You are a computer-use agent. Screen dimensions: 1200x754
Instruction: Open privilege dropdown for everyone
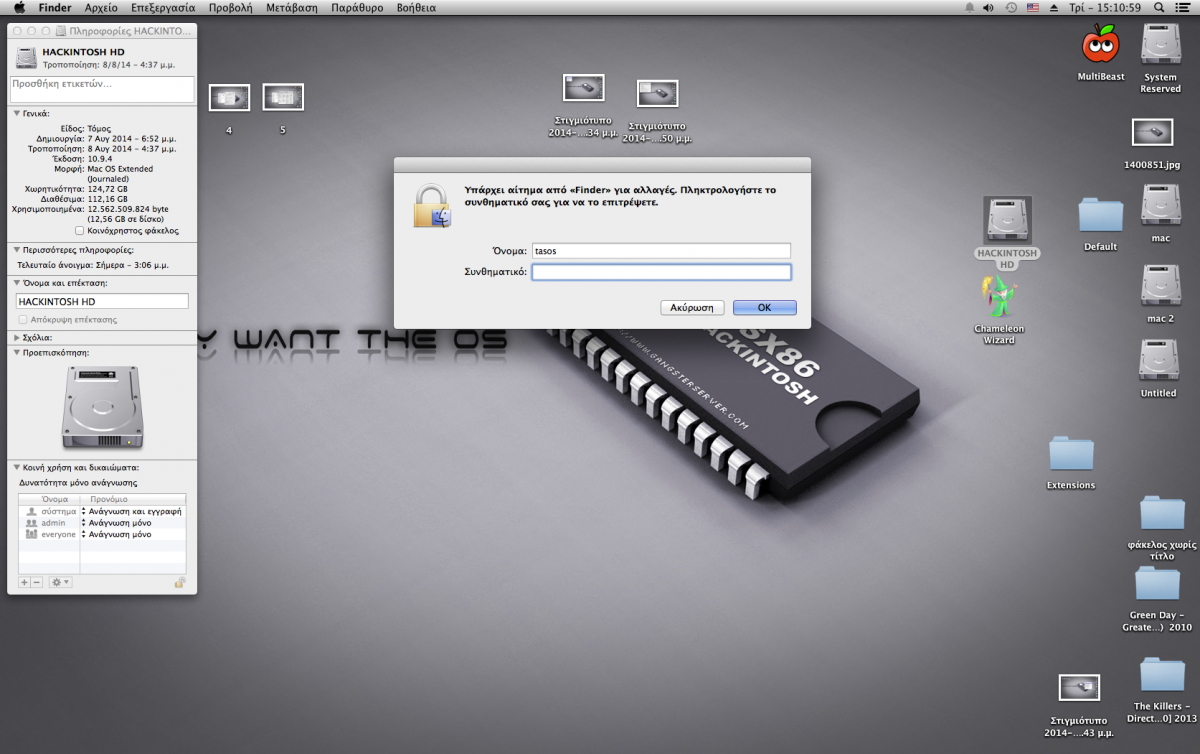pos(132,535)
